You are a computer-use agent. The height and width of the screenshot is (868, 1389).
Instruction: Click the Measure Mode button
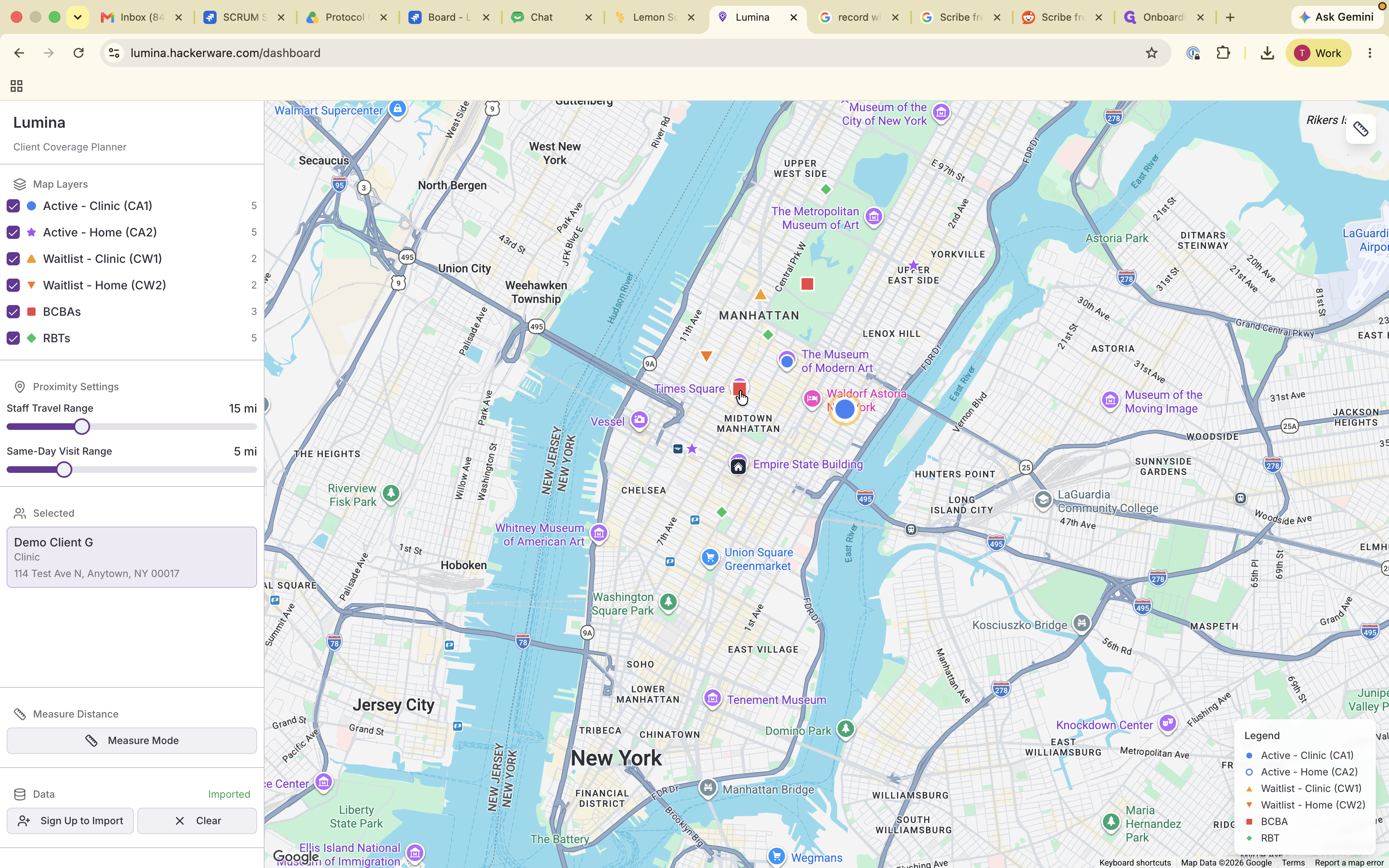click(131, 741)
